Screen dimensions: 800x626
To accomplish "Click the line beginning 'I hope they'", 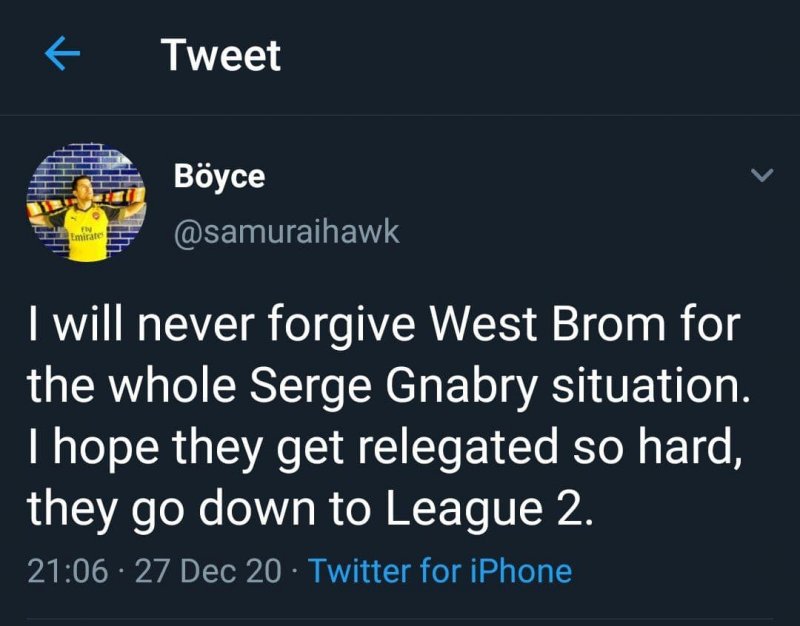I will (385, 447).
